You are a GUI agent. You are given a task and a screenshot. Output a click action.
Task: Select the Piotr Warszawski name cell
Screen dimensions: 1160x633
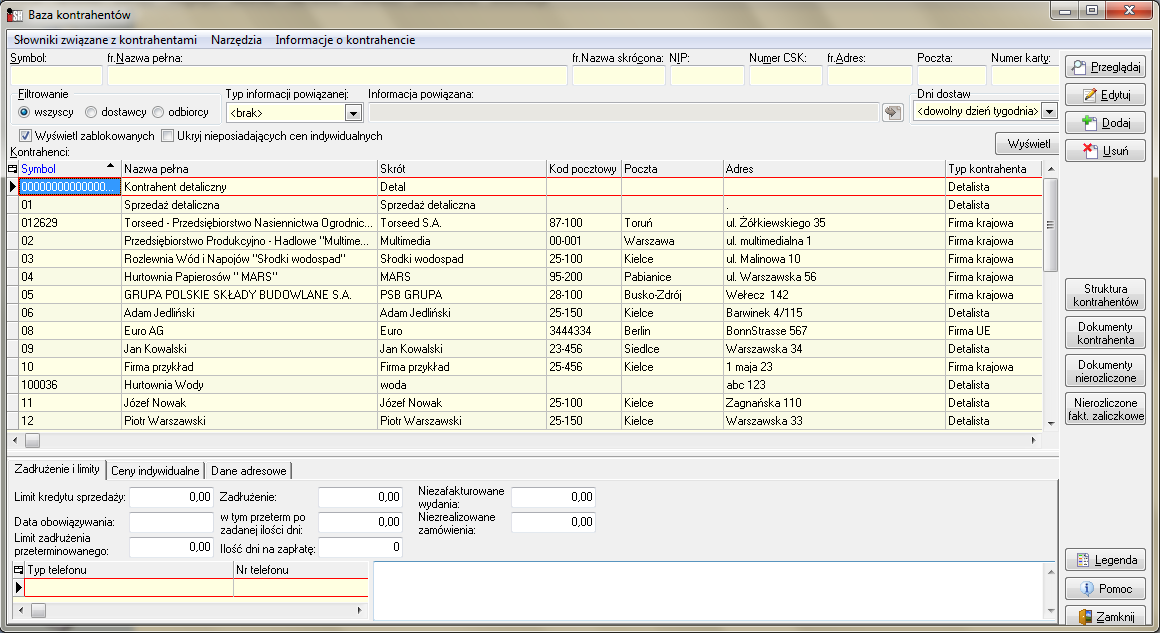(x=249, y=421)
